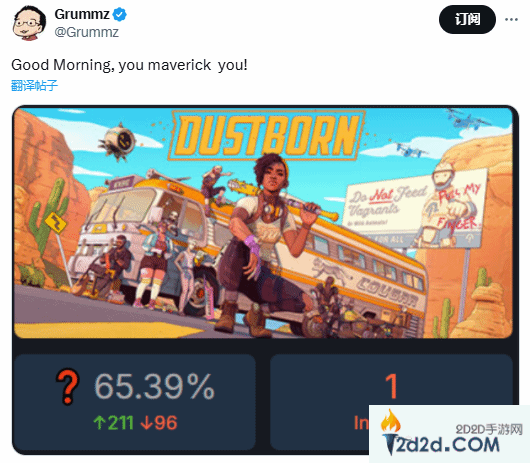Click the green up arrow beside 211
Viewport: 530px width, 463px height.
pos(99,423)
